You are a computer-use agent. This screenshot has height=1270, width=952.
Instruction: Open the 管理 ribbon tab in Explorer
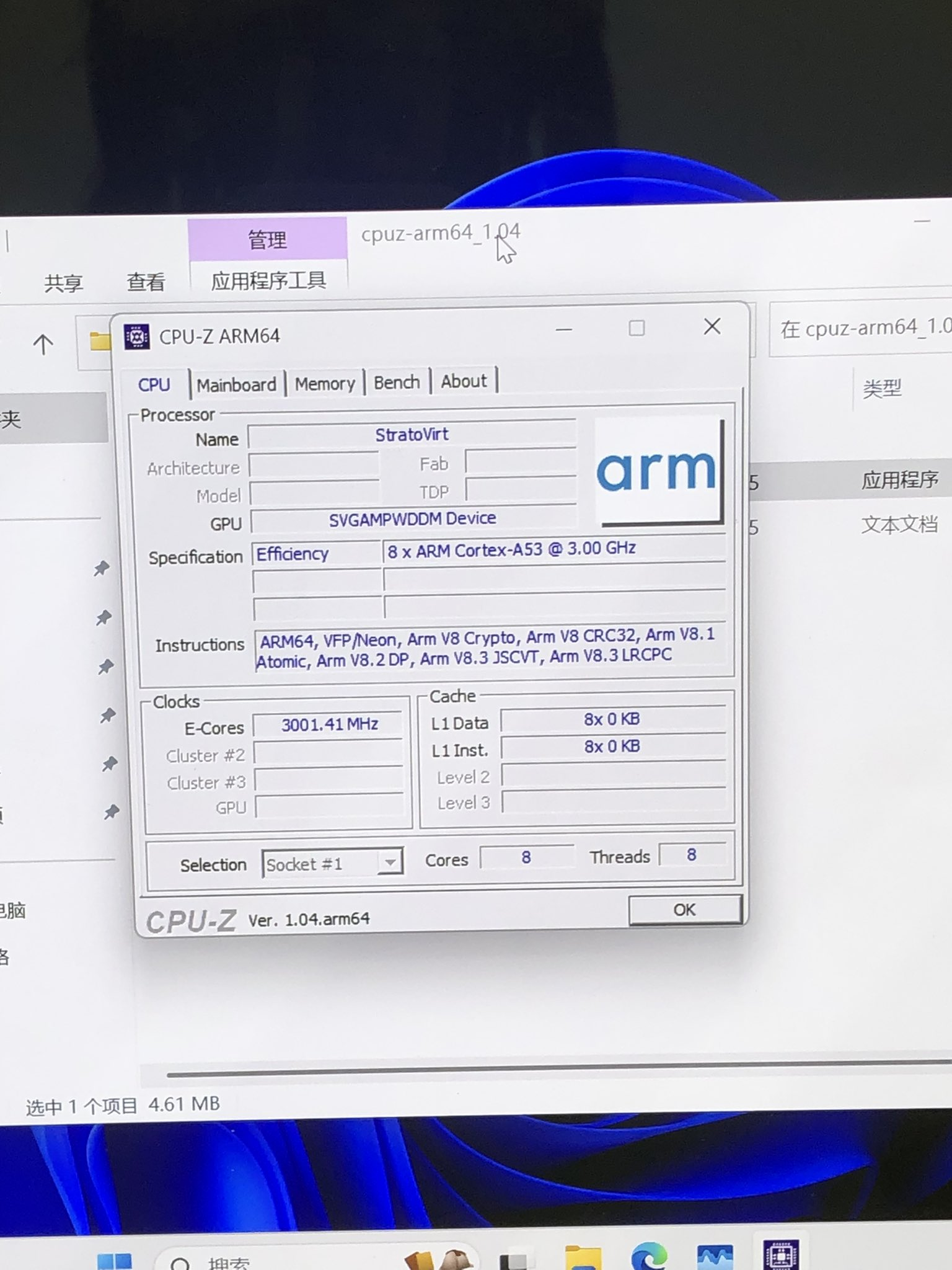tap(267, 239)
